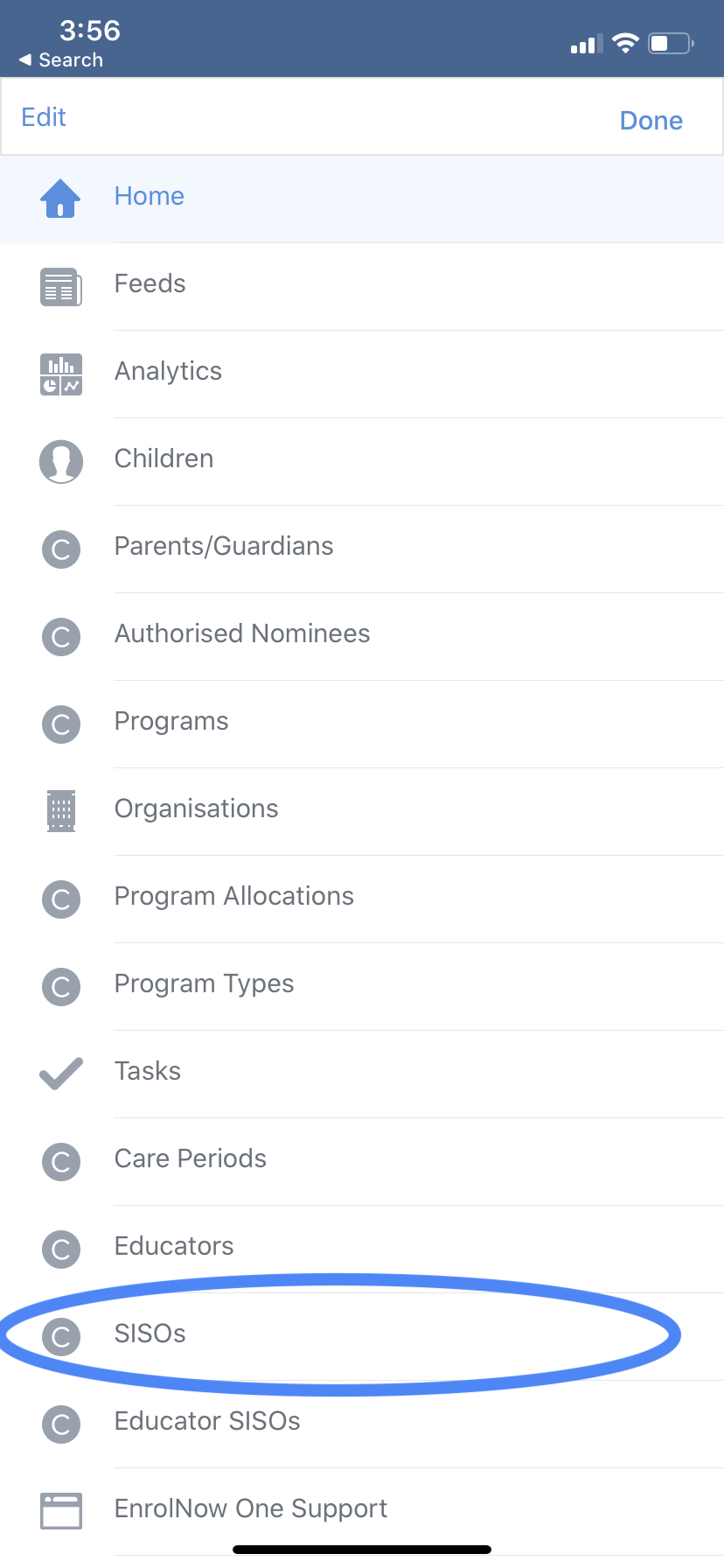This screenshot has height=1568, width=724.
Task: Open Authorised Nominees menu entry
Action: click(242, 633)
